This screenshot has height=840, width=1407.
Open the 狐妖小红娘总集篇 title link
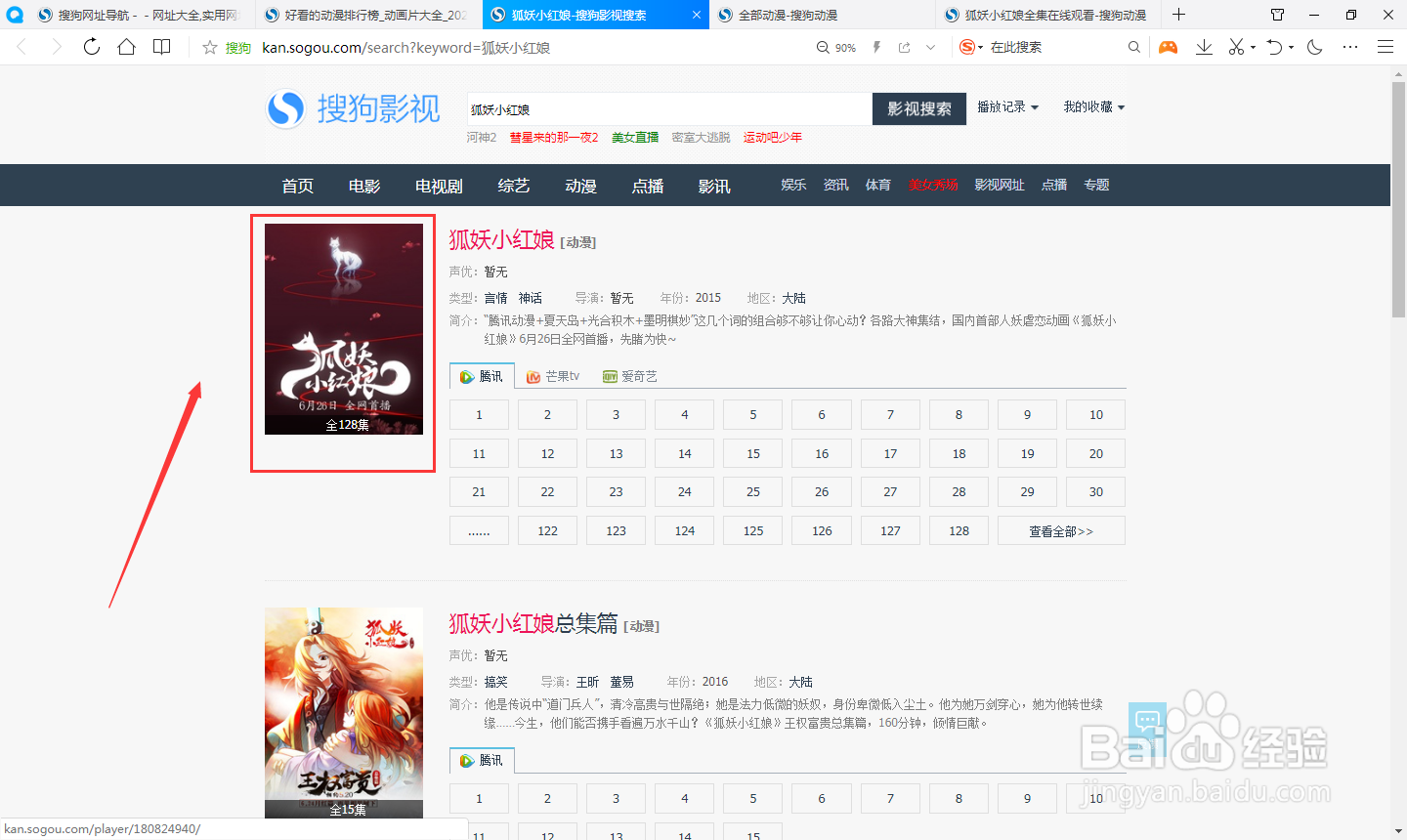(533, 623)
